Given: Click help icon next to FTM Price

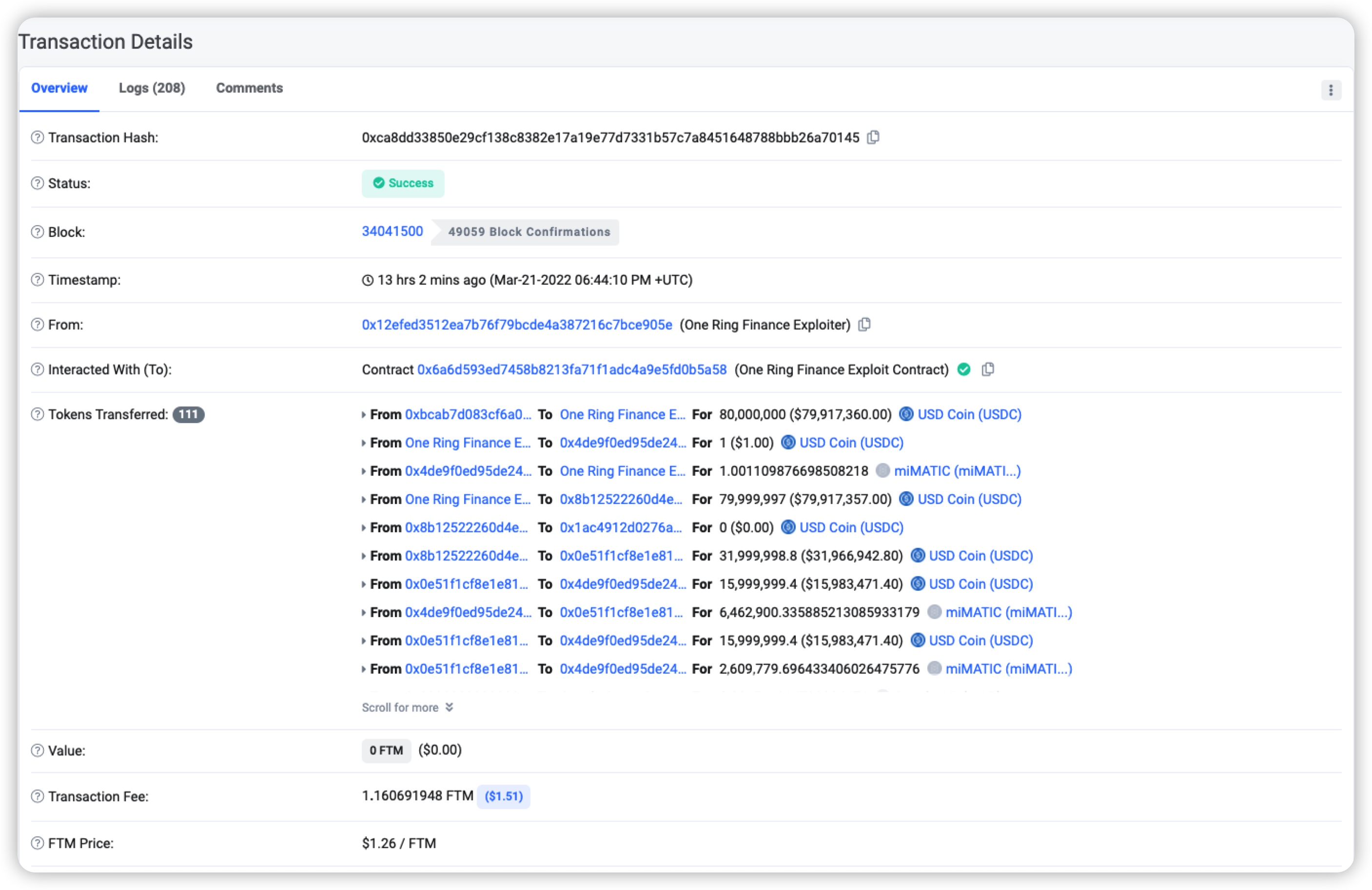Looking at the screenshot, I should 38,843.
